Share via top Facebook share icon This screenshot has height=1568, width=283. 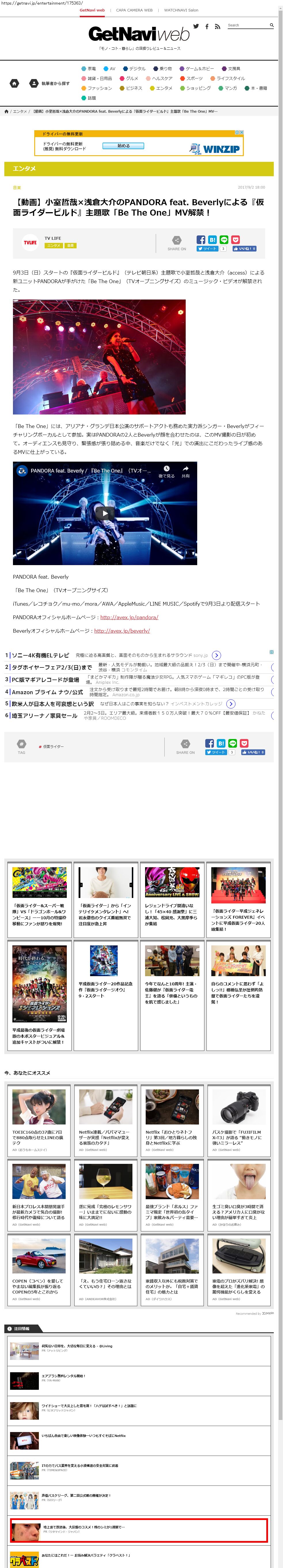201,240
